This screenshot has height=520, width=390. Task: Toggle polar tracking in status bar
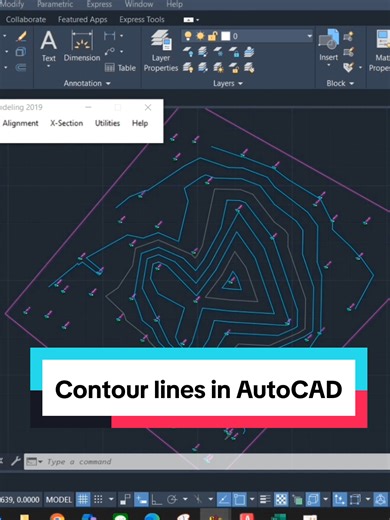(x=172, y=499)
